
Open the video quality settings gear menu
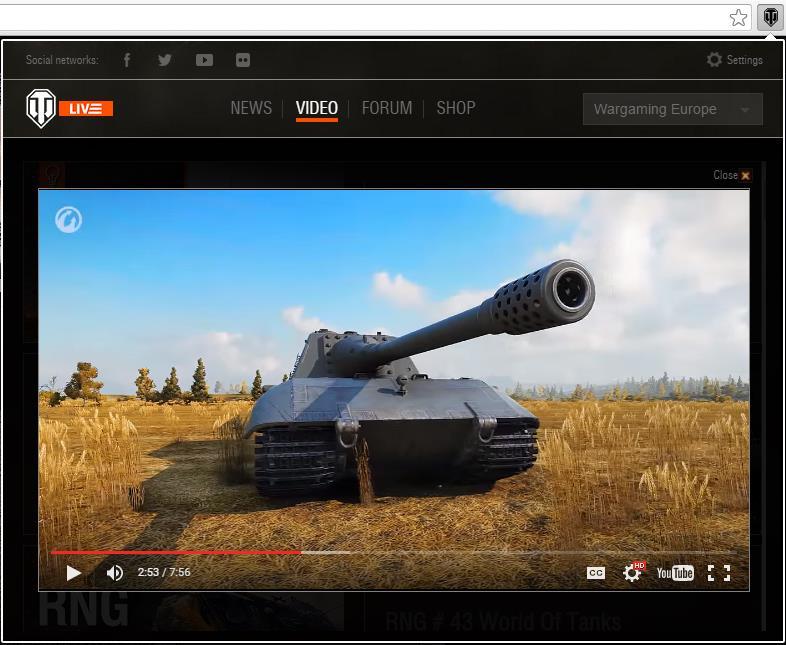632,573
